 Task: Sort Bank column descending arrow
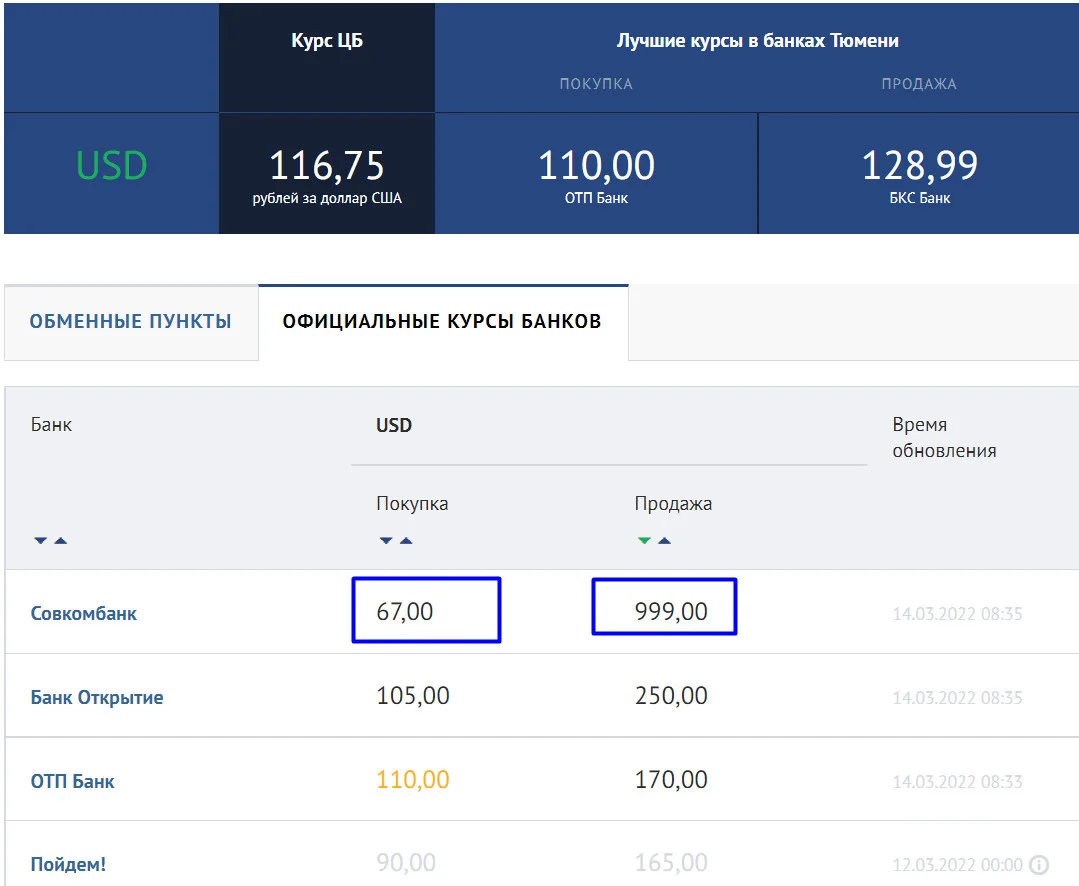coord(41,541)
